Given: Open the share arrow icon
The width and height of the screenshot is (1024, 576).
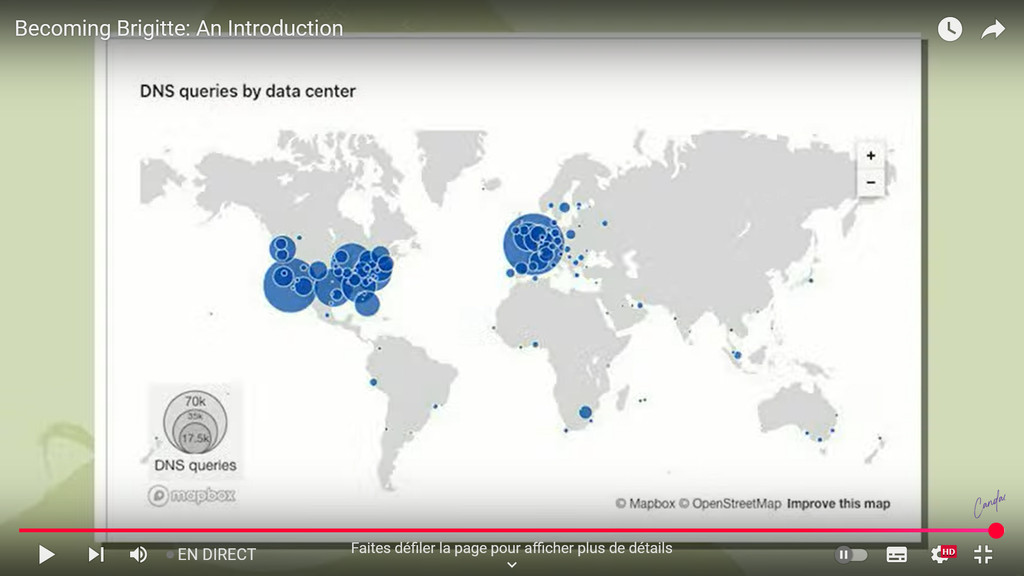Looking at the screenshot, I should tap(992, 29).
